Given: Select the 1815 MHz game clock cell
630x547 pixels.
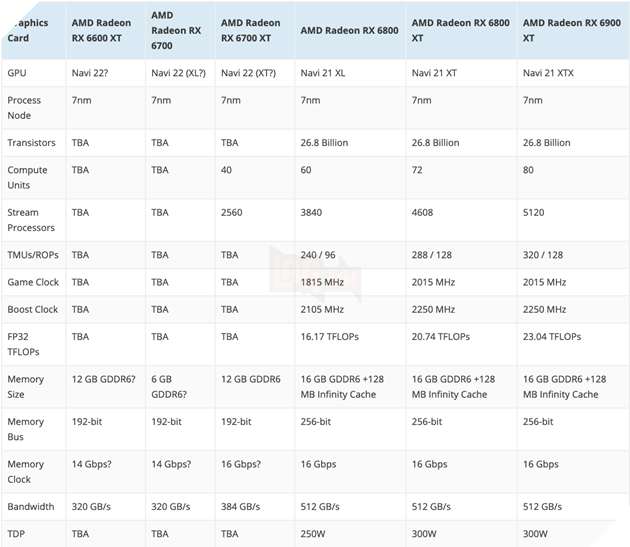Looking at the screenshot, I should click(324, 283).
